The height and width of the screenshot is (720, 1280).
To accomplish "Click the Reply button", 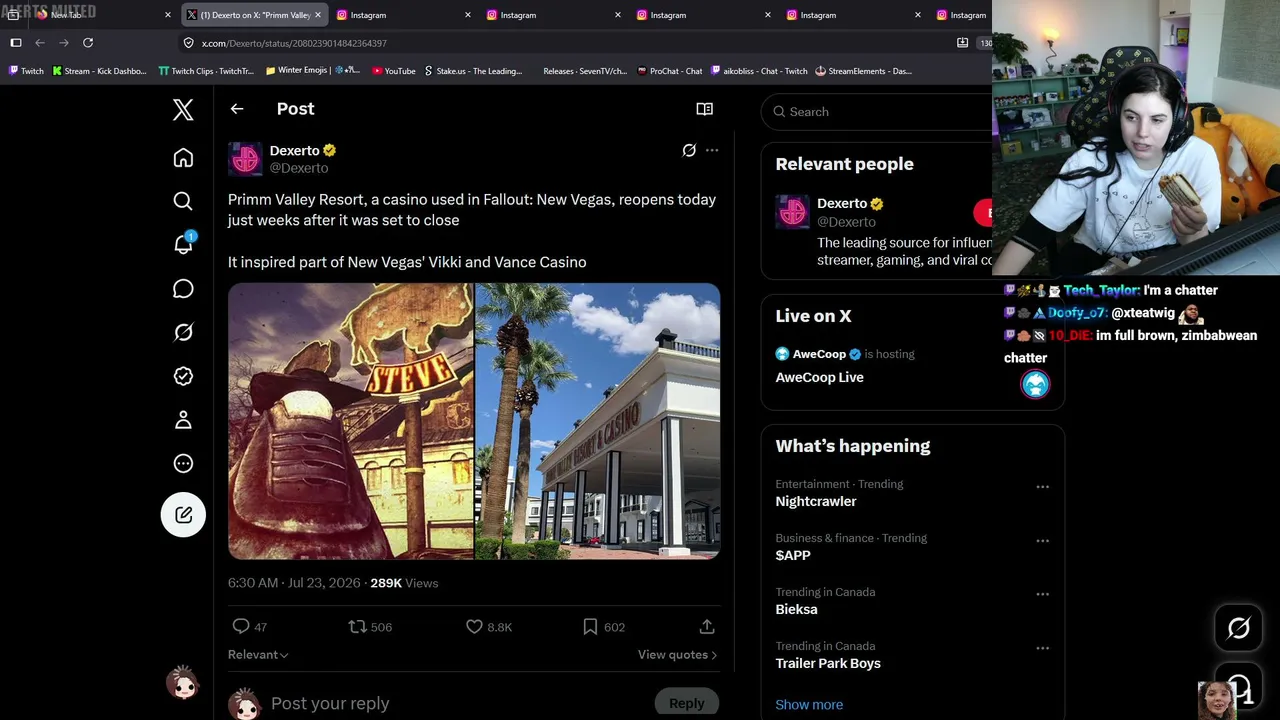I will pyautogui.click(x=687, y=703).
